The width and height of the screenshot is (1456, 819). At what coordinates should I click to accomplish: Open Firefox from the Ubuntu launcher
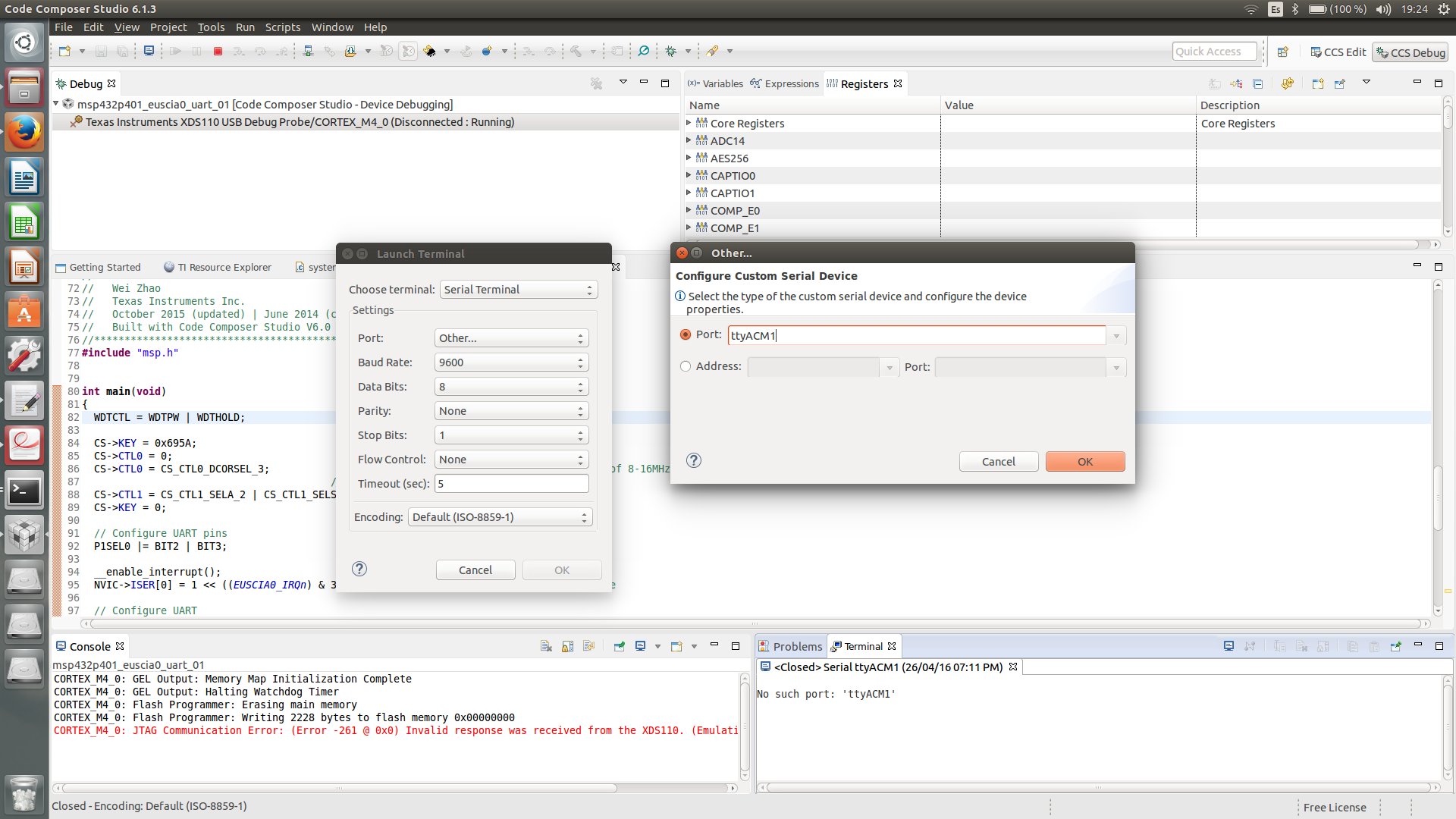click(x=24, y=133)
